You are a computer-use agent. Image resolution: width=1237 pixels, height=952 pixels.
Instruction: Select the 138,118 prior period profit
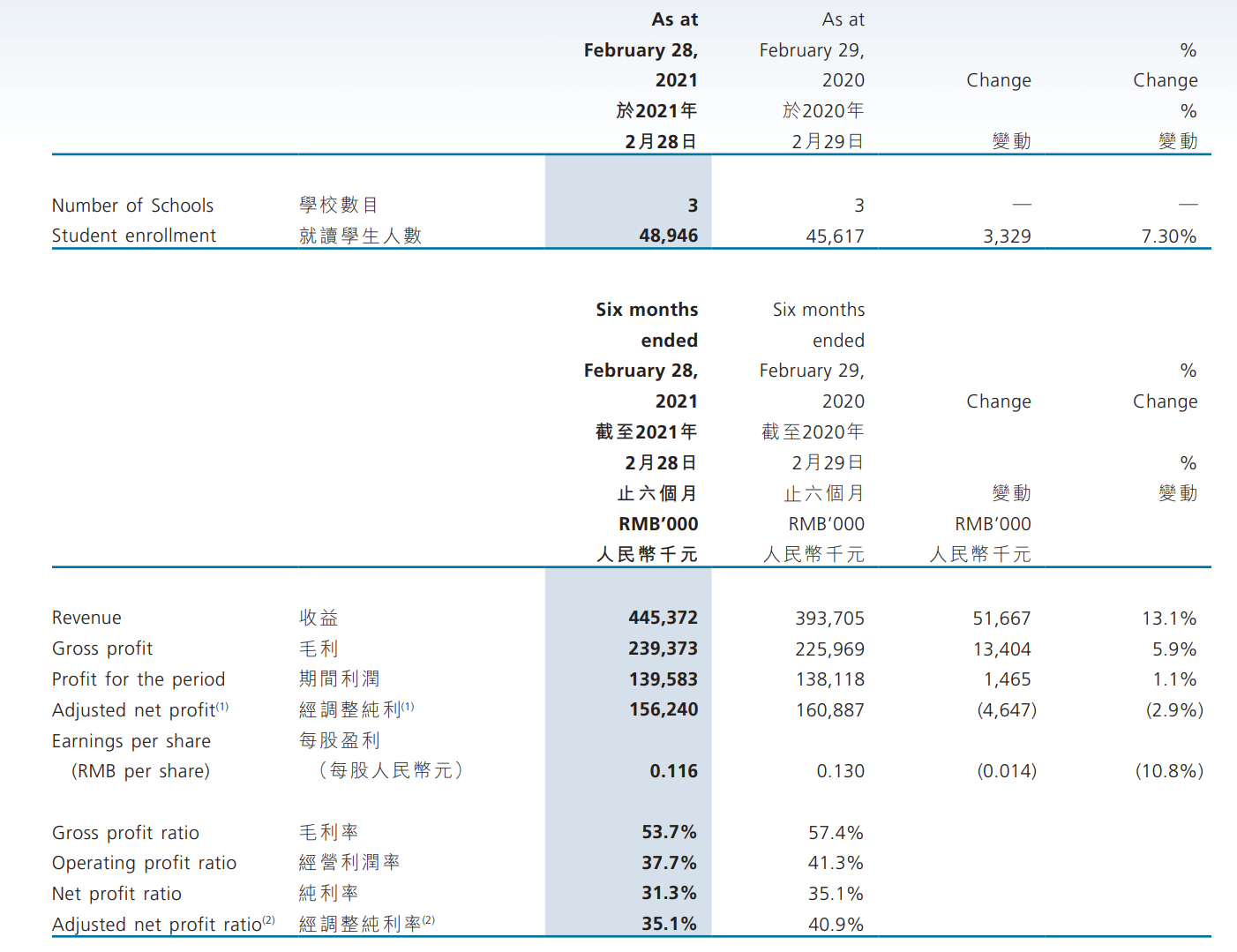829,679
